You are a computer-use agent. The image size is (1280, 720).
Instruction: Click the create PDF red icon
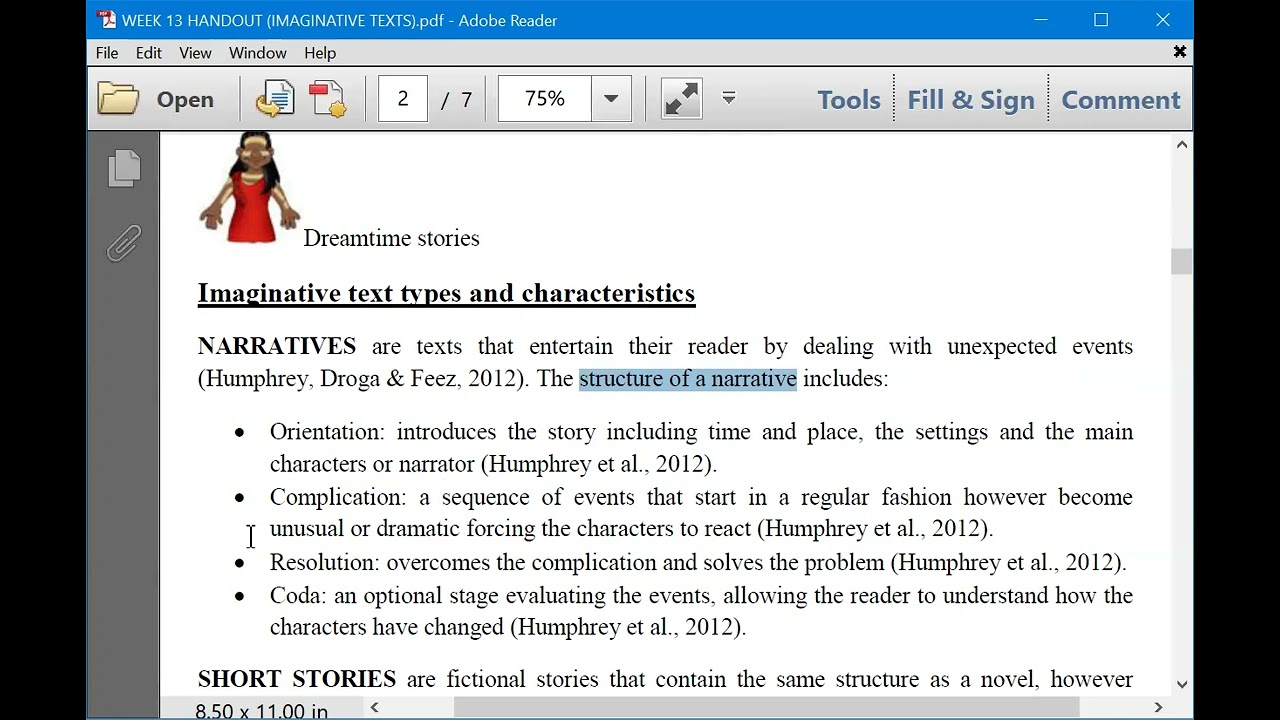[328, 99]
